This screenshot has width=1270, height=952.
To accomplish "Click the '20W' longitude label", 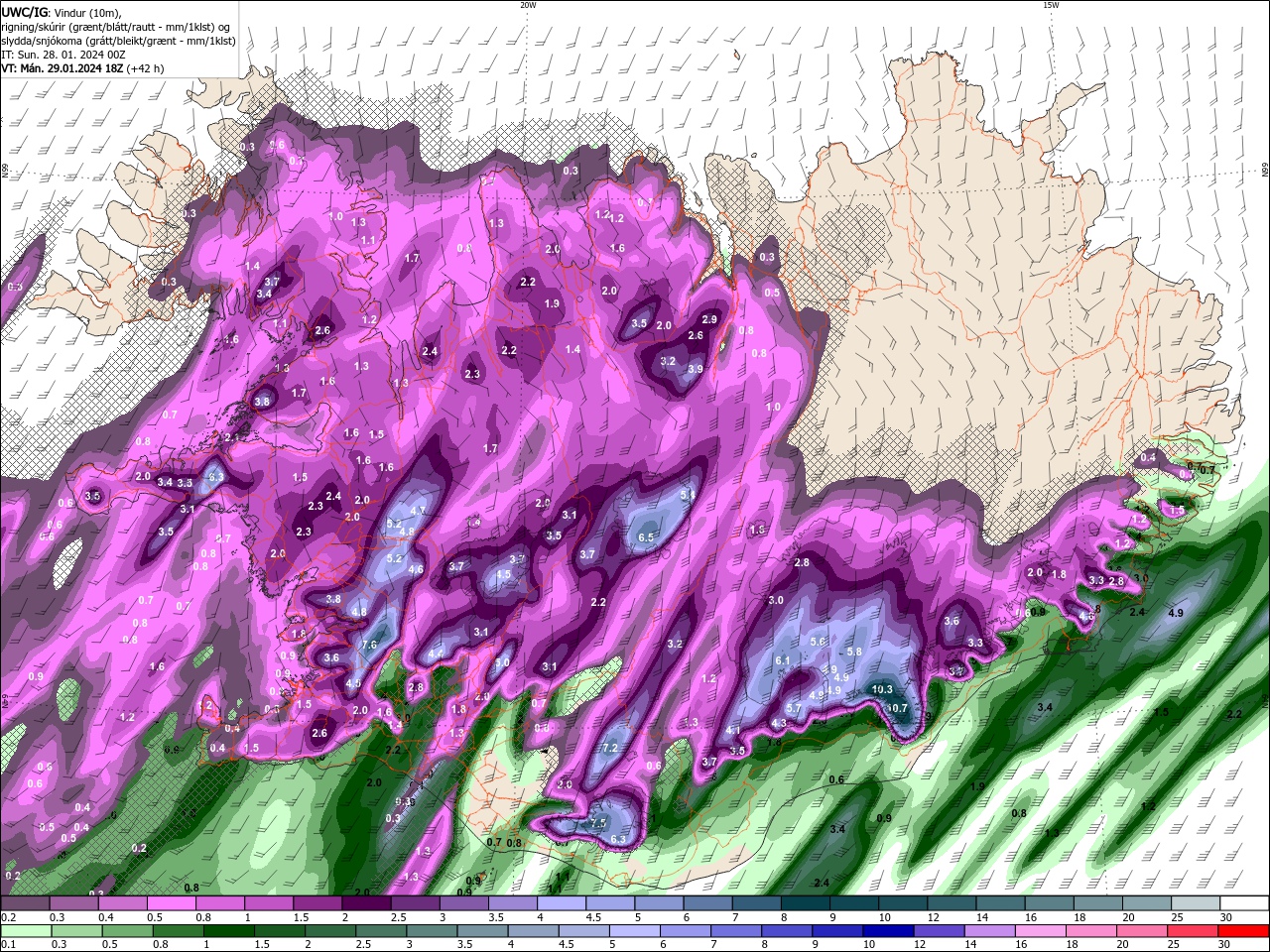I will click(x=528, y=5).
